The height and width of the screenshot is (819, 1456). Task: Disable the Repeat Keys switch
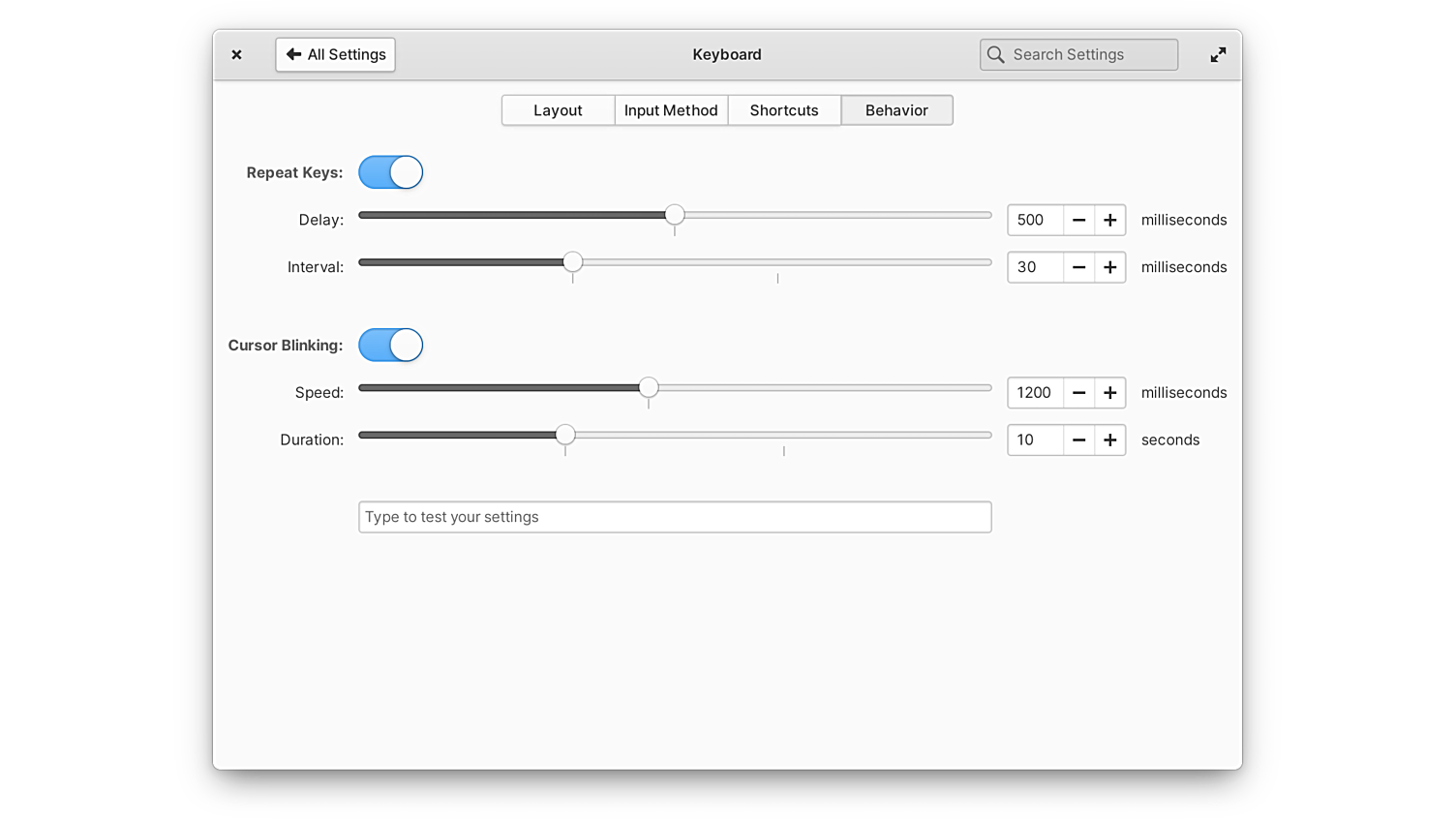(391, 172)
